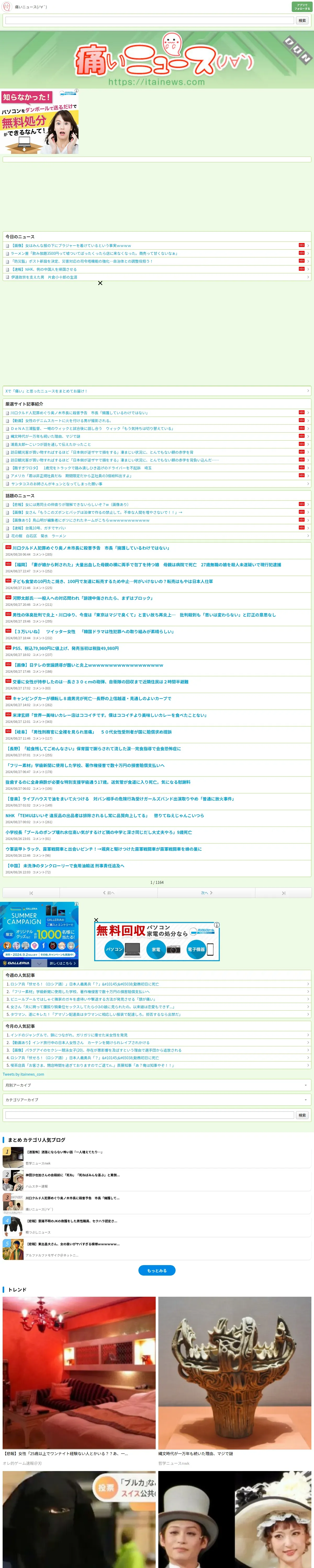
Task: Click the blue もっとみる button
Action: [157, 1270]
